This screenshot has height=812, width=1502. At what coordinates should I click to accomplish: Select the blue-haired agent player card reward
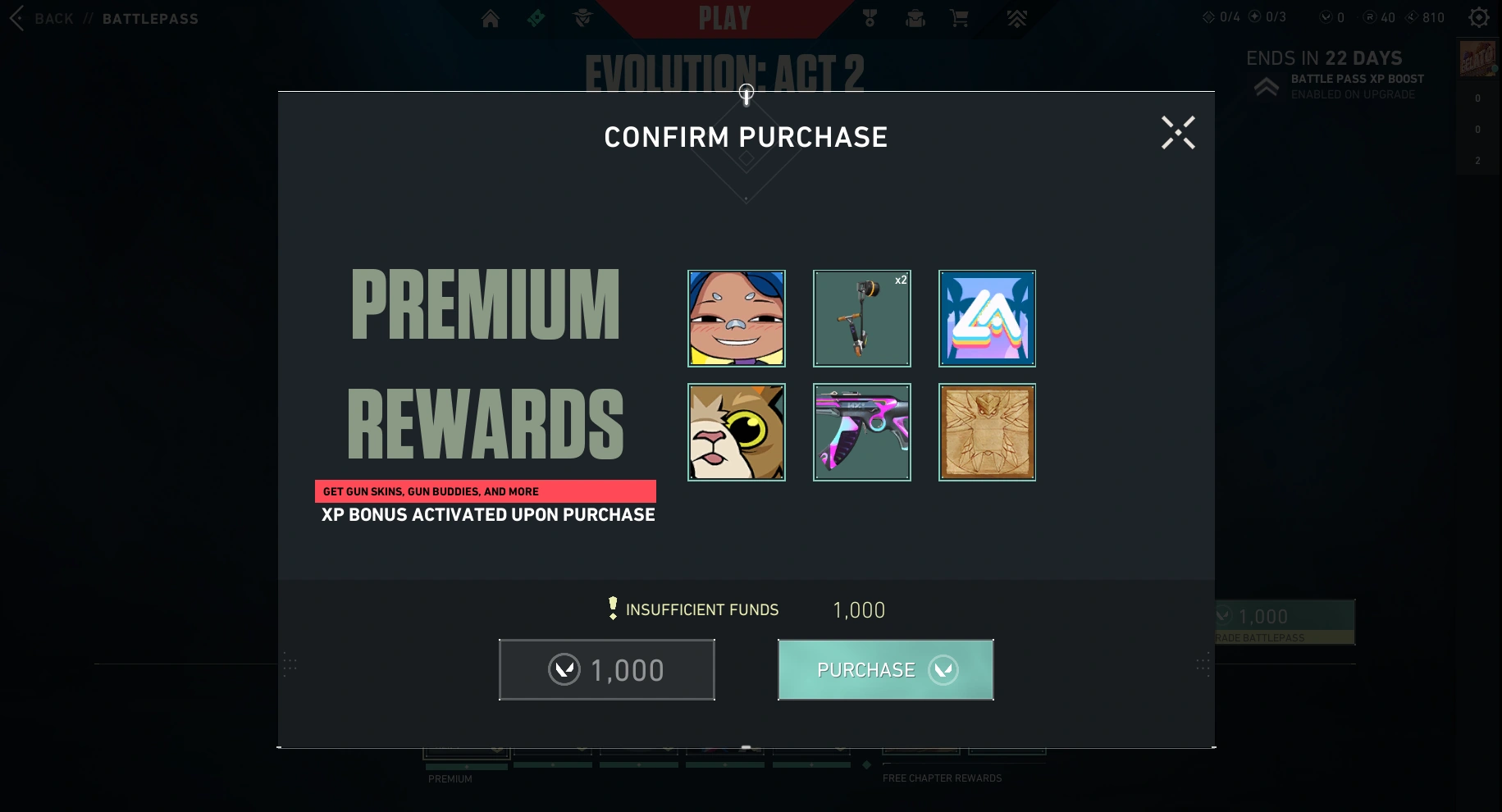pos(737,318)
